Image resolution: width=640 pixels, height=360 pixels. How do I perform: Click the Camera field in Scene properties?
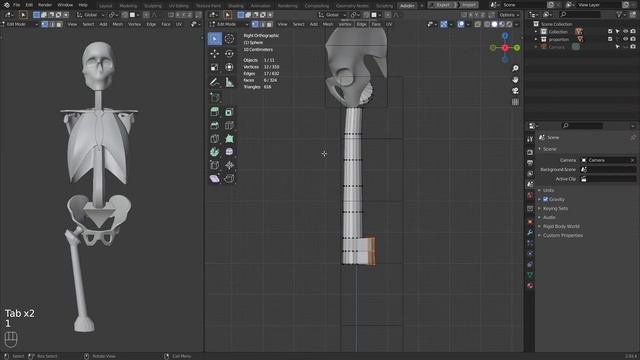pos(608,160)
